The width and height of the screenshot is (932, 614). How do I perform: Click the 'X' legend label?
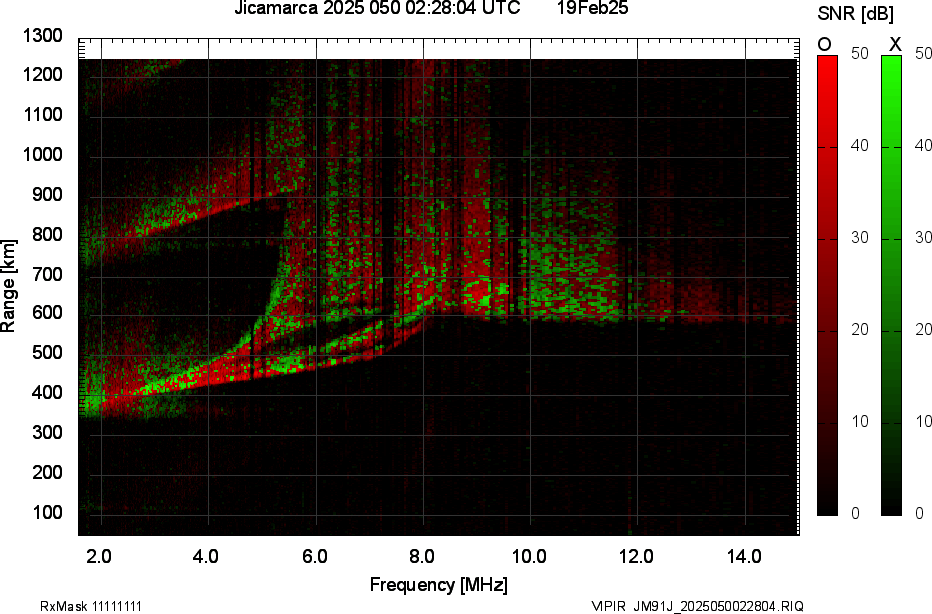tap(895, 44)
